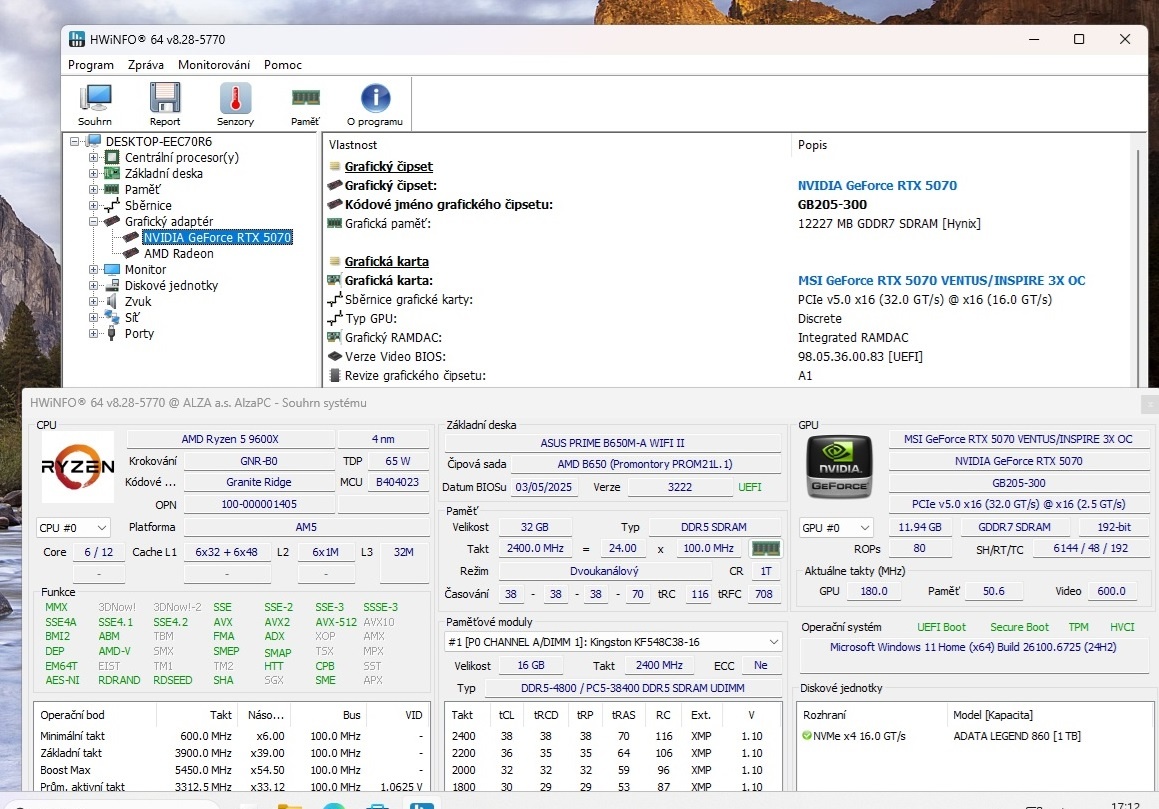Open the Monitorování menu
The height and width of the screenshot is (809, 1159).
(214, 64)
